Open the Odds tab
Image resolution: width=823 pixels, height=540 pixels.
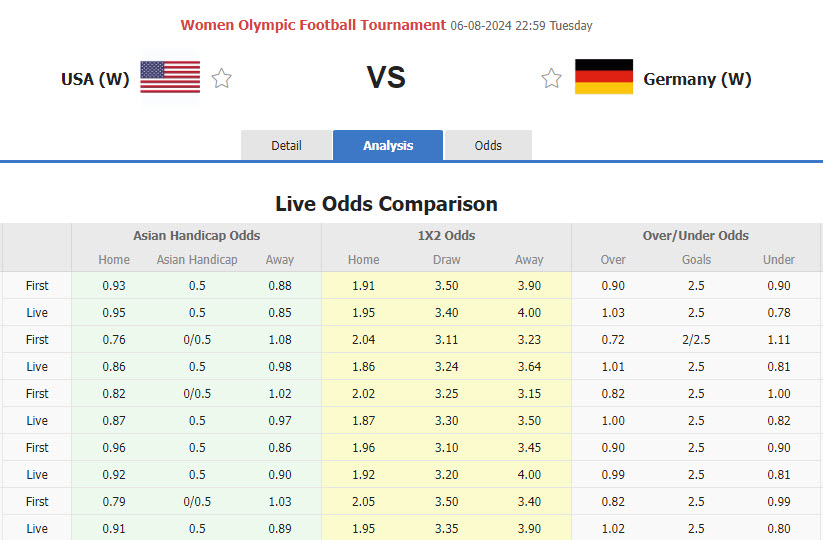(x=488, y=145)
